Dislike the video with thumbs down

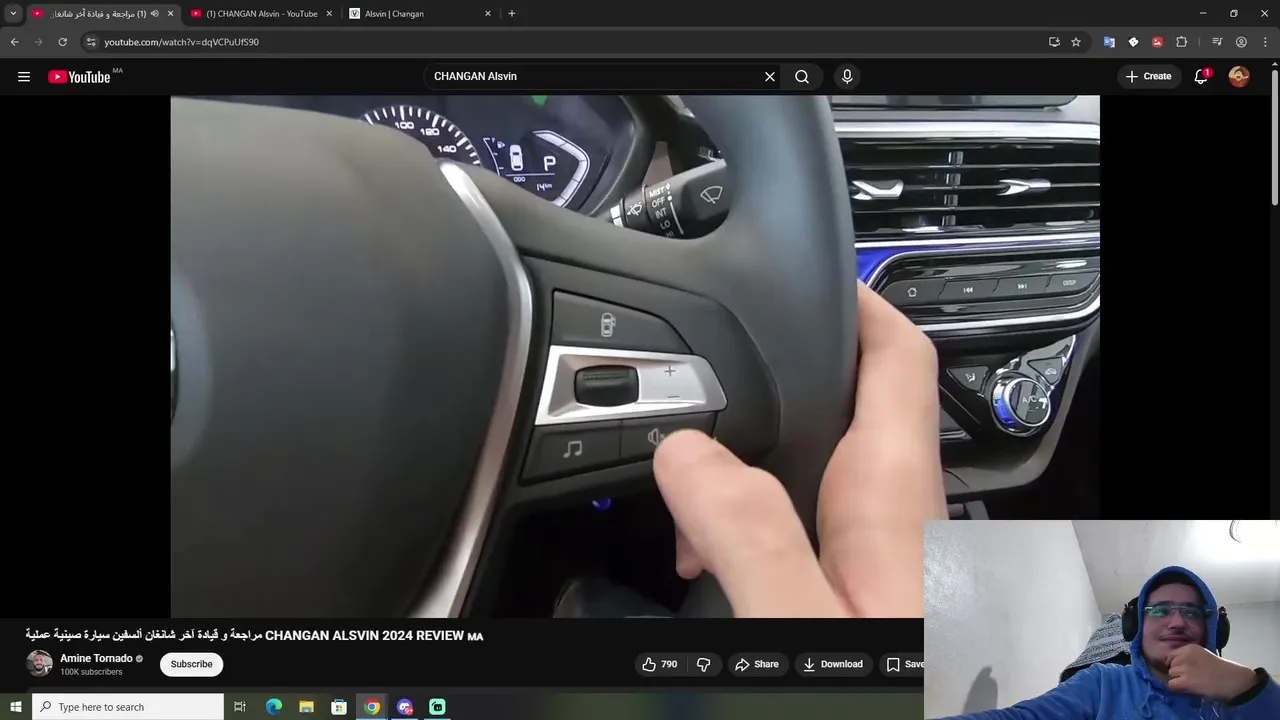[704, 664]
